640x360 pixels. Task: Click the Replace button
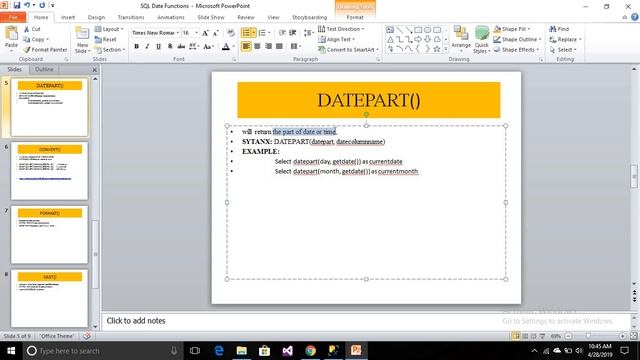pos(565,39)
